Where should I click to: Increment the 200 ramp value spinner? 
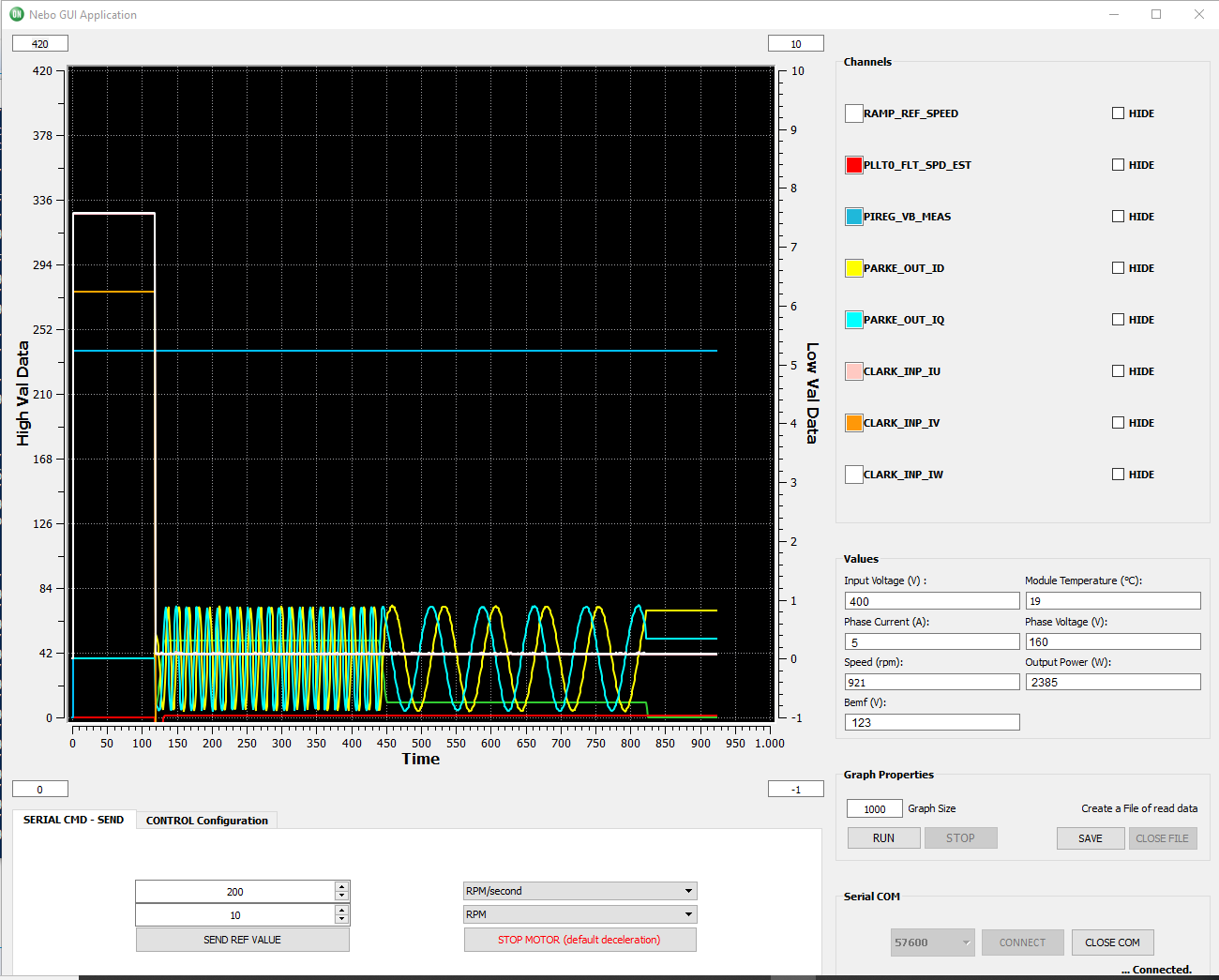click(x=341, y=886)
